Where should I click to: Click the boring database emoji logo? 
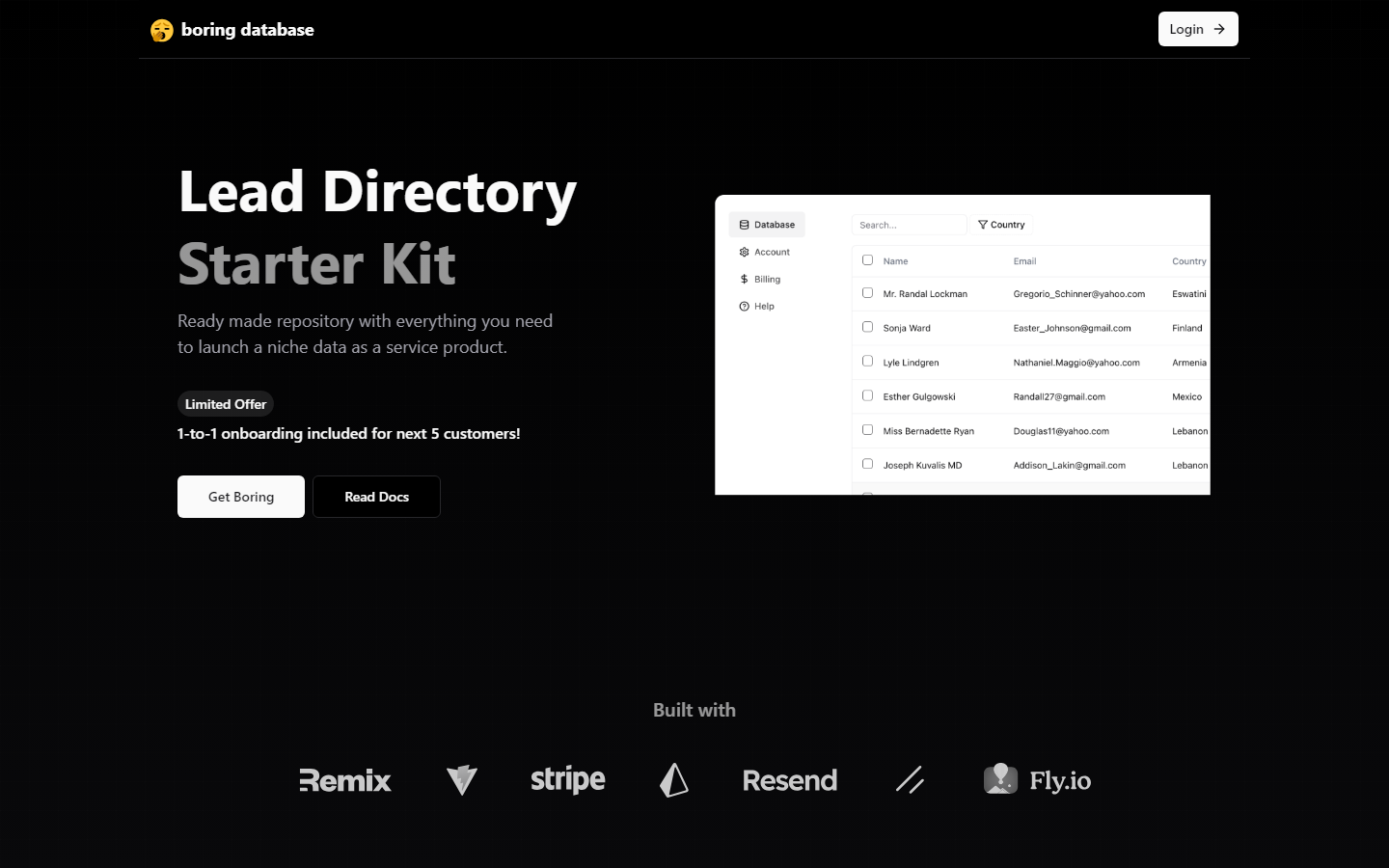[x=162, y=30]
